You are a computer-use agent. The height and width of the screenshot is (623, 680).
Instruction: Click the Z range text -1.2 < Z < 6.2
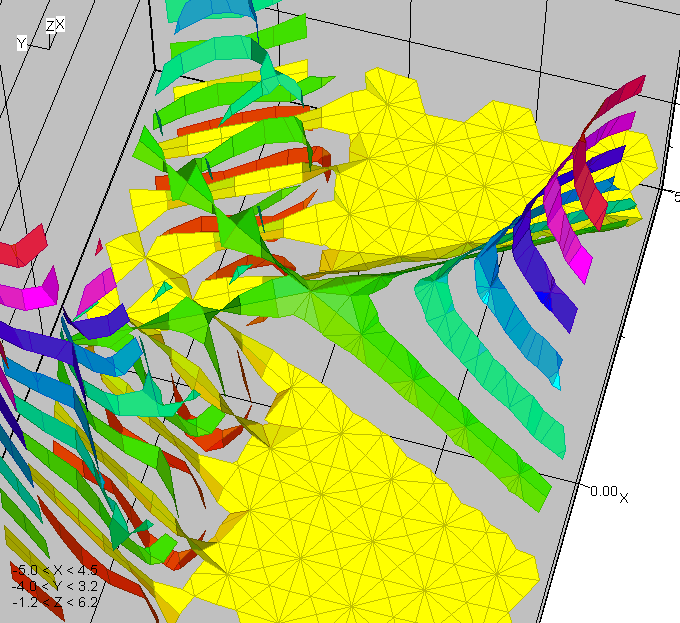[54, 602]
